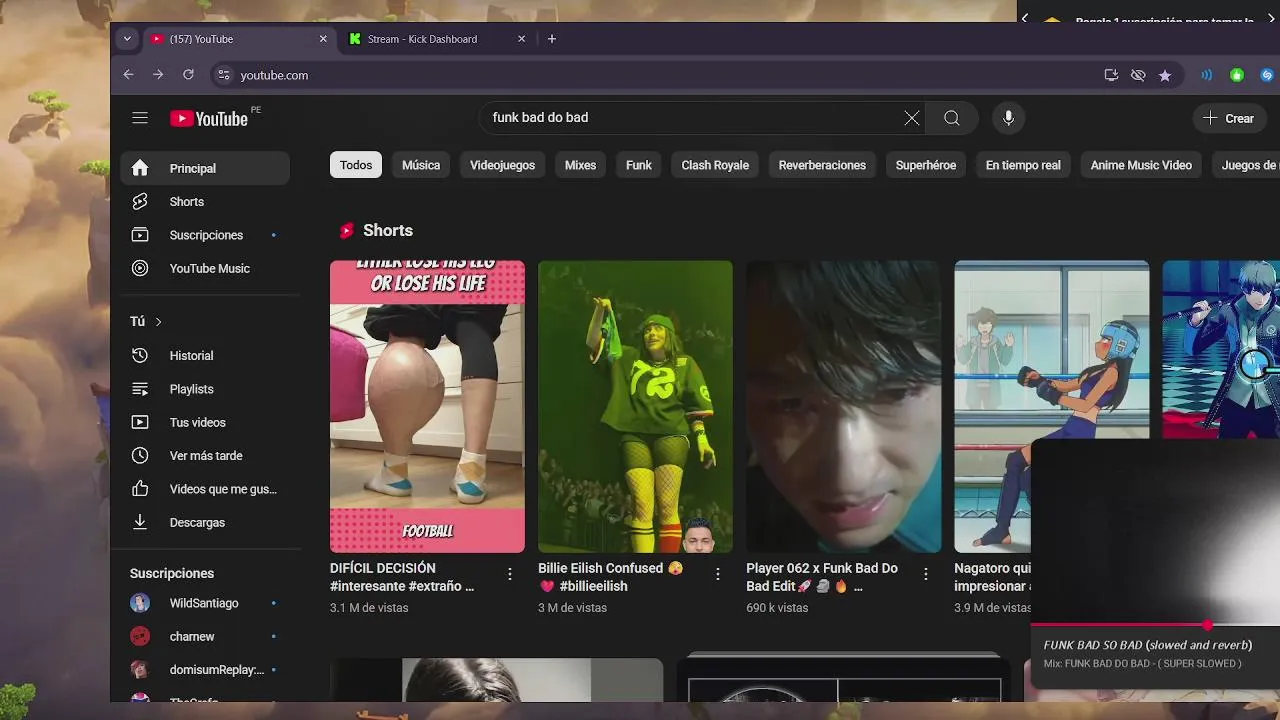
Task: Open options menu for Billie Eilish short
Action: (x=718, y=574)
